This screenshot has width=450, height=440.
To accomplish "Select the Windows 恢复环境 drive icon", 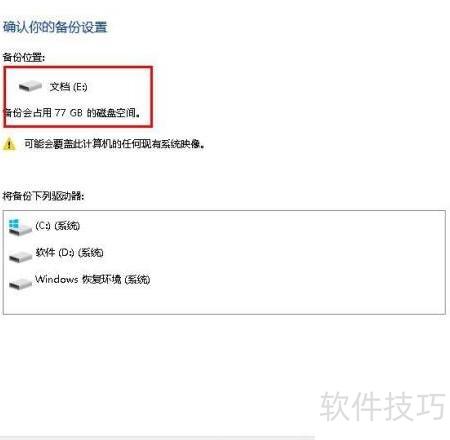I will click(x=20, y=284).
